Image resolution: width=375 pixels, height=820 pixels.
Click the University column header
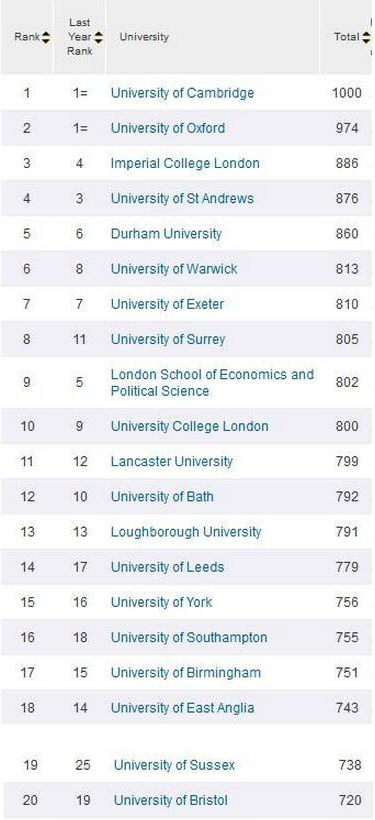pos(144,37)
